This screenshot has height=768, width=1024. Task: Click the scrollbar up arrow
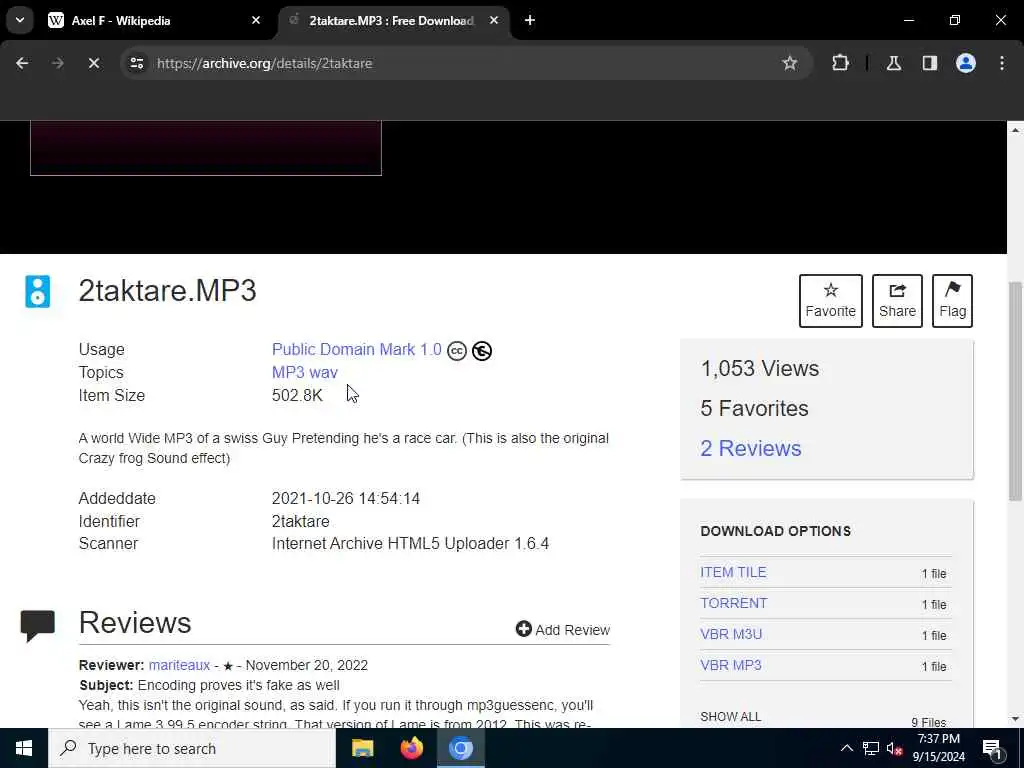[x=1016, y=130]
